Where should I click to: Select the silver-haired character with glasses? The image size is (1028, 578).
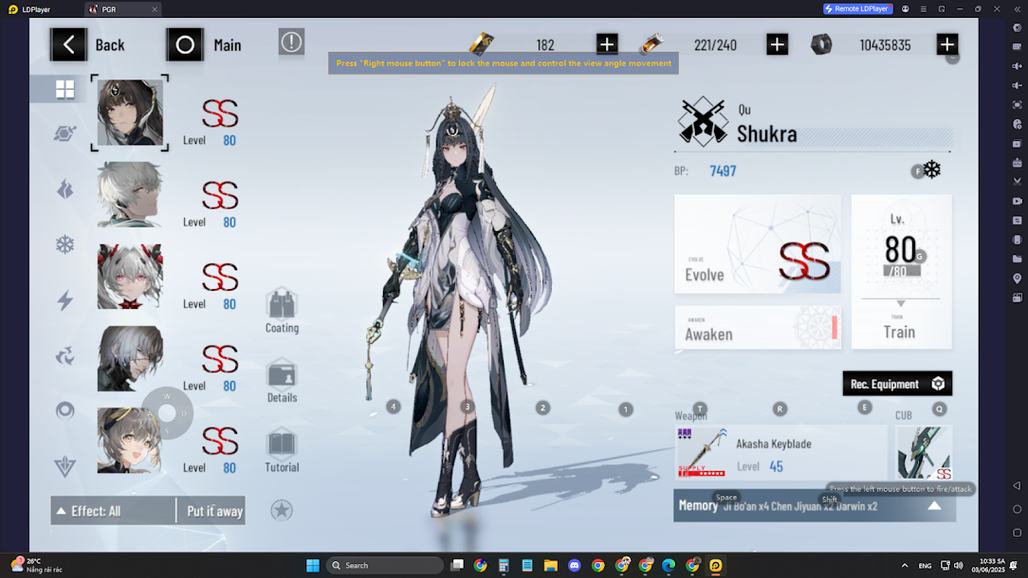130,358
